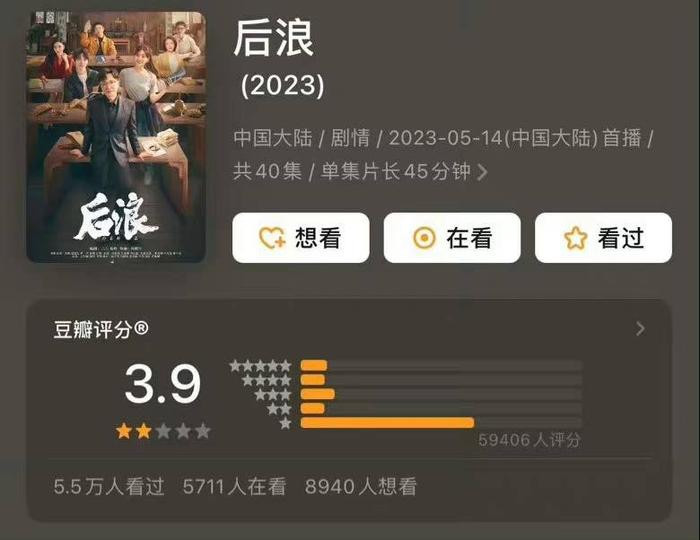This screenshot has height=540, width=700.
Task: Open the 后浪 poster thumbnail
Action: point(116,137)
